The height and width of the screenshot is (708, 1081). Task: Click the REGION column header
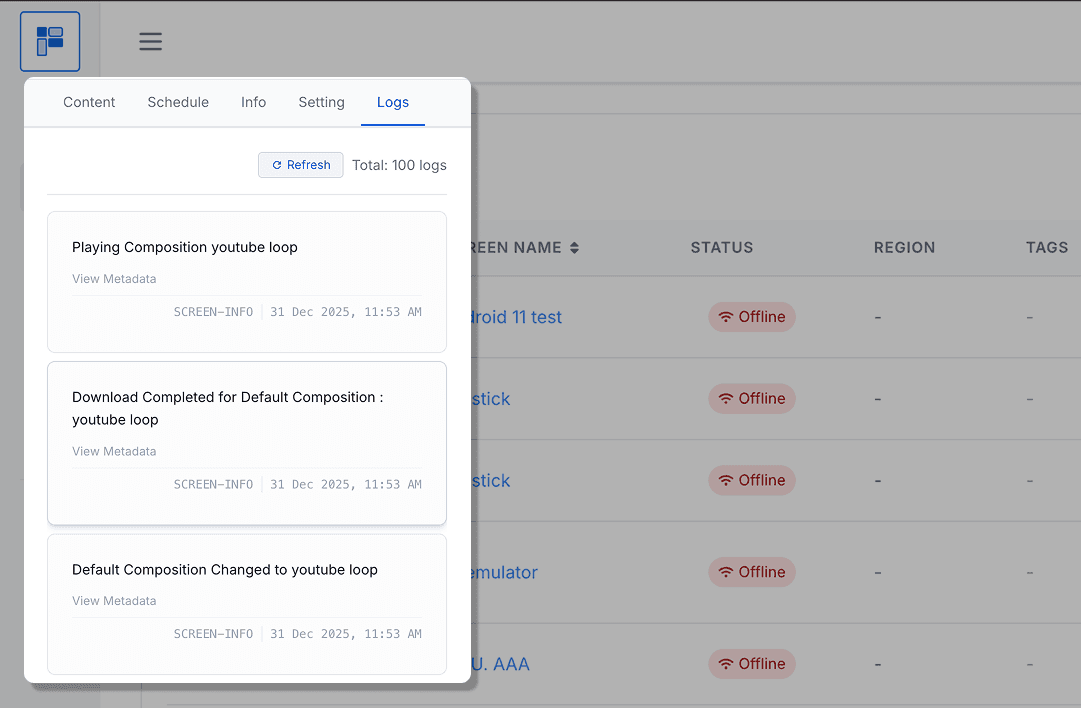point(904,247)
